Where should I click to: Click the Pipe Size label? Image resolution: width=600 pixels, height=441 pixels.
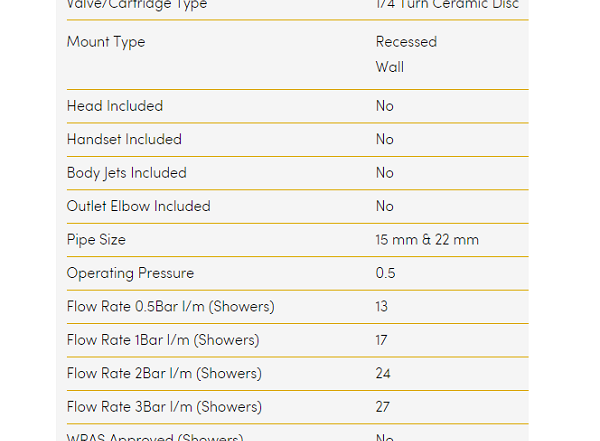pyautogui.click(x=96, y=240)
